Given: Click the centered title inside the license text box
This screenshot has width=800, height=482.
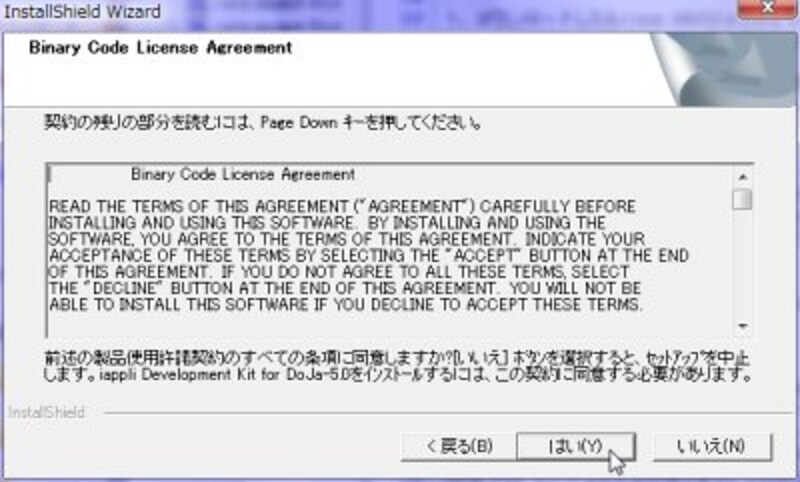Looking at the screenshot, I should coord(243,174).
